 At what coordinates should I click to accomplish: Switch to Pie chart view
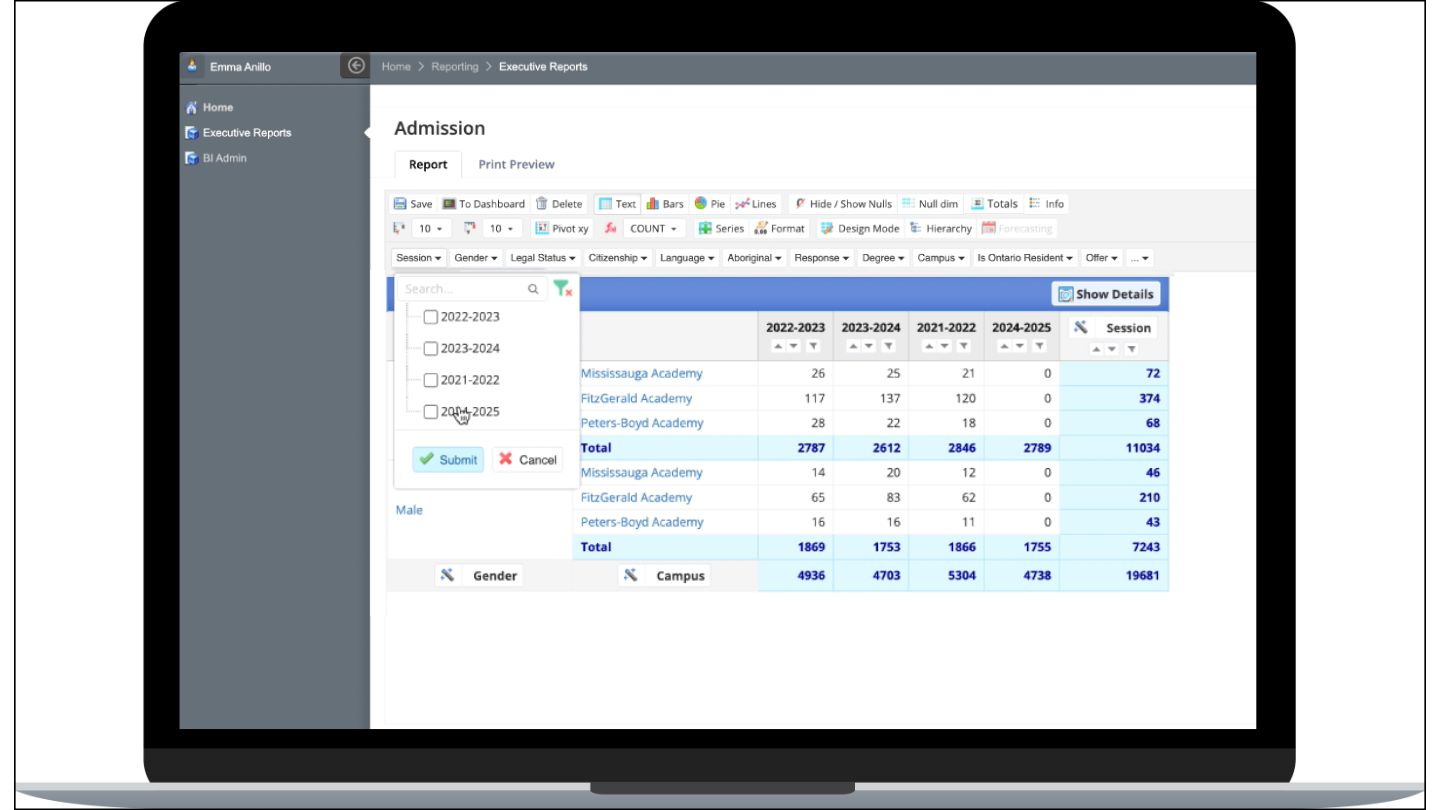click(709, 203)
